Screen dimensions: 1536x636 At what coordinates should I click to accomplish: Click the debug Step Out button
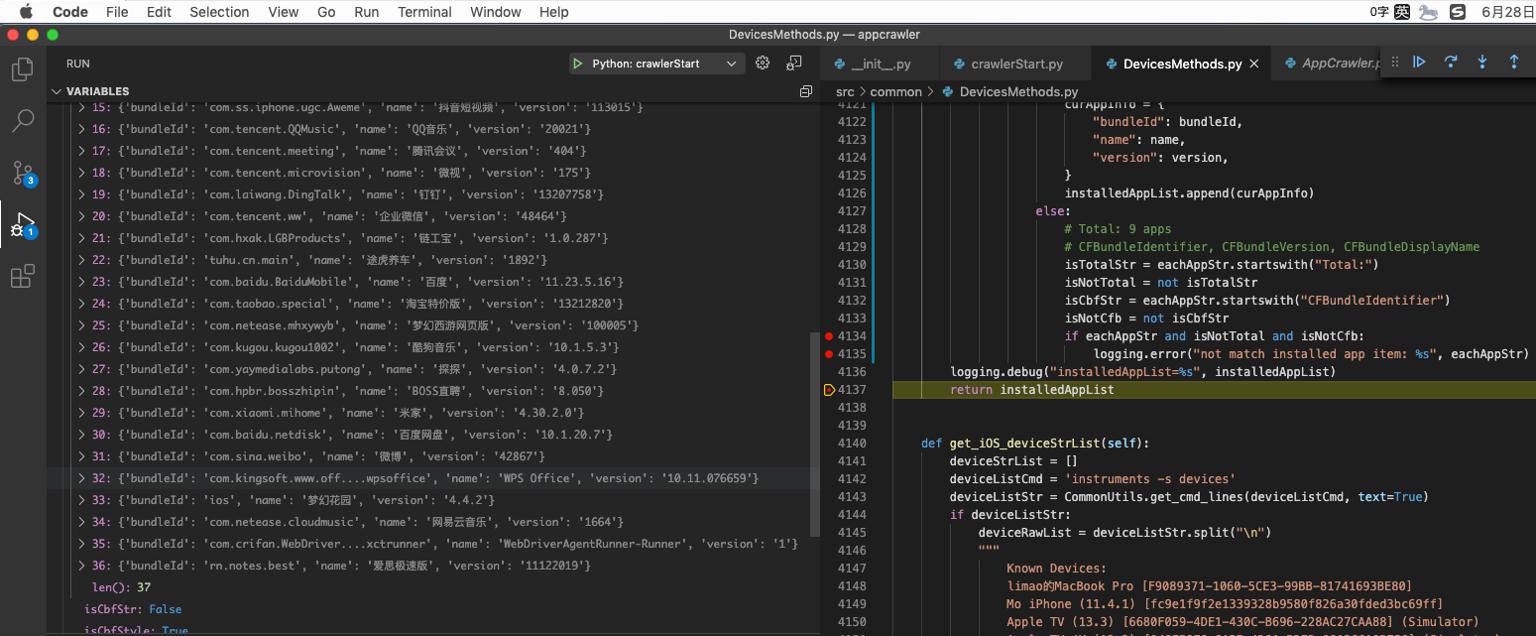[x=1514, y=62]
